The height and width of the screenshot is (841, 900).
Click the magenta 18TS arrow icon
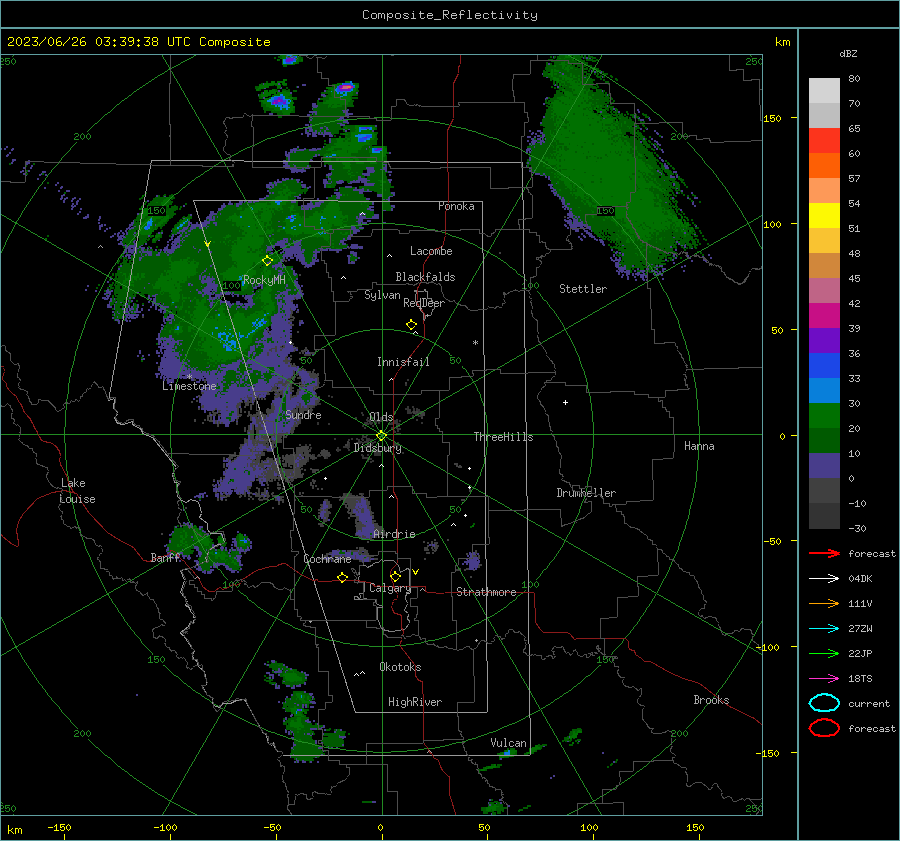[824, 679]
